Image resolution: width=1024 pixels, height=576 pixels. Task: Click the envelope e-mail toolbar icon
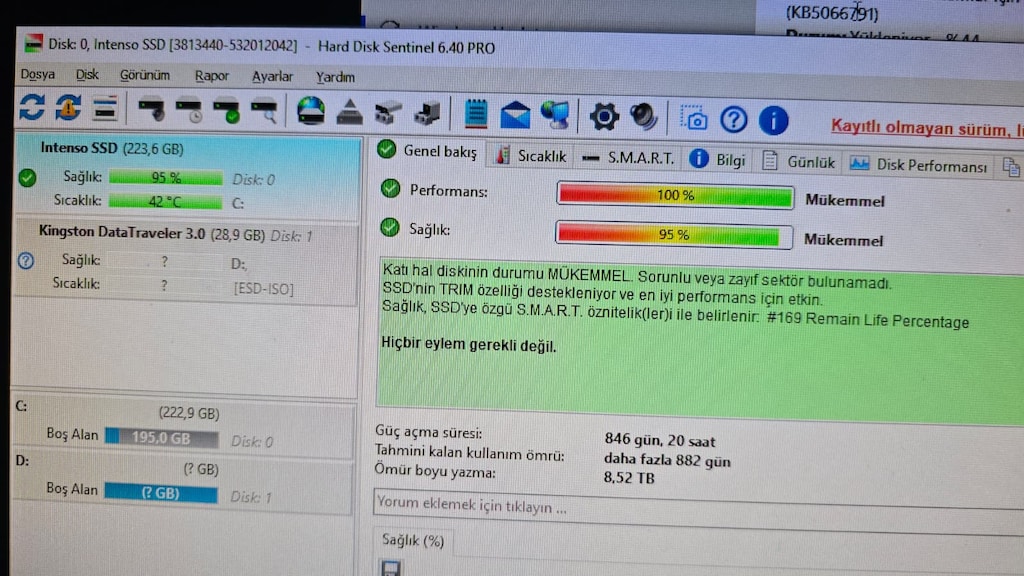tap(515, 115)
